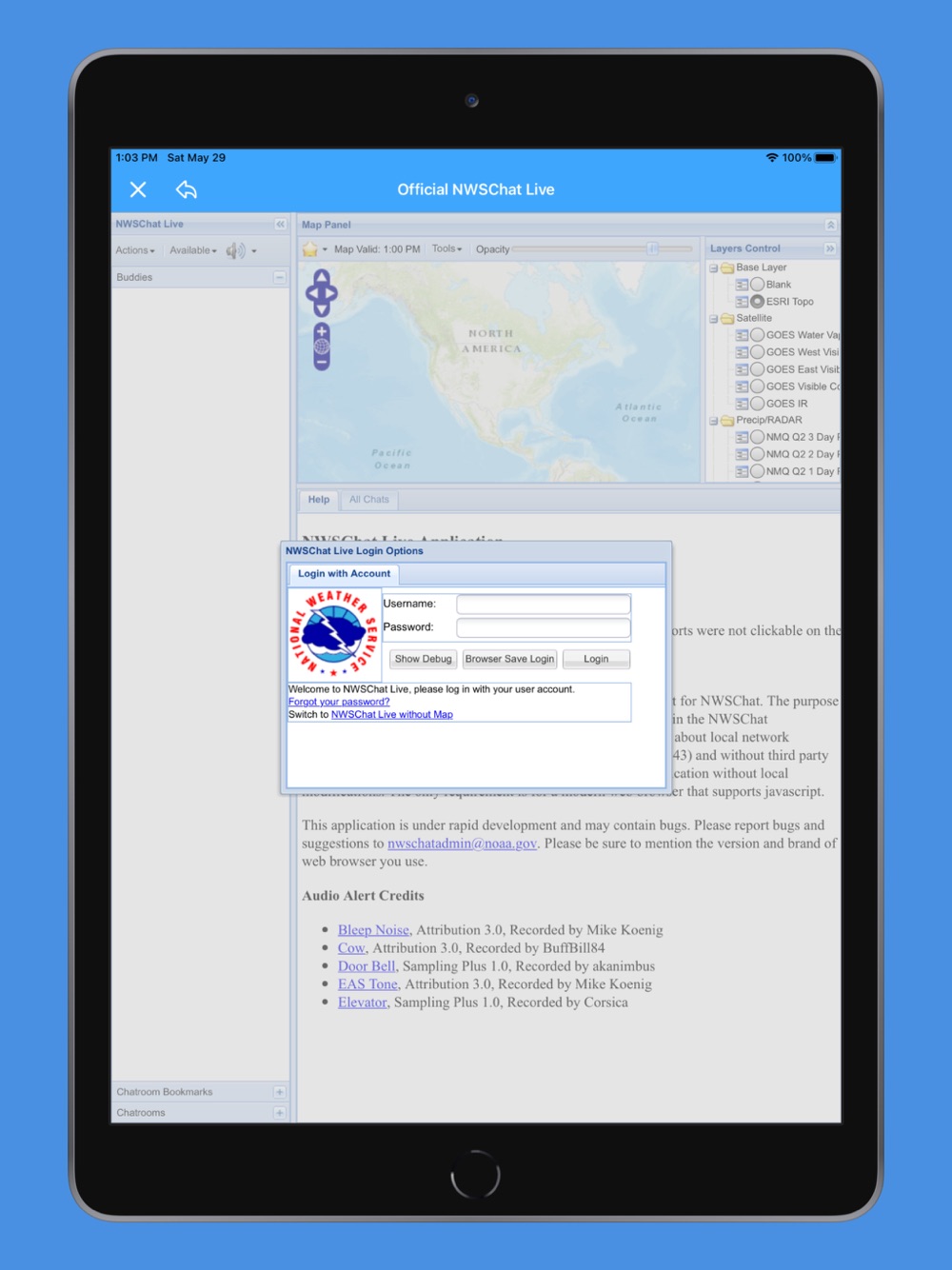Click the Show Debug button
The height and width of the screenshot is (1270, 952).
[x=424, y=659]
